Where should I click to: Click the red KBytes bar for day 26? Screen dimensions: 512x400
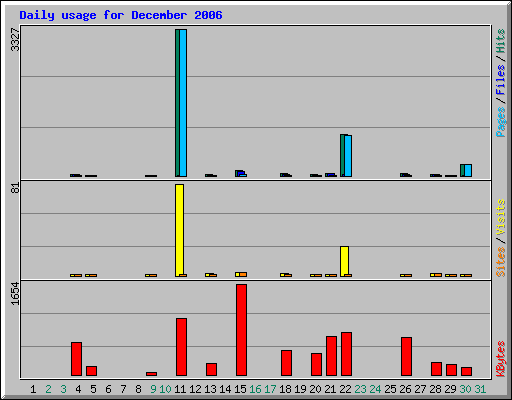point(406,357)
